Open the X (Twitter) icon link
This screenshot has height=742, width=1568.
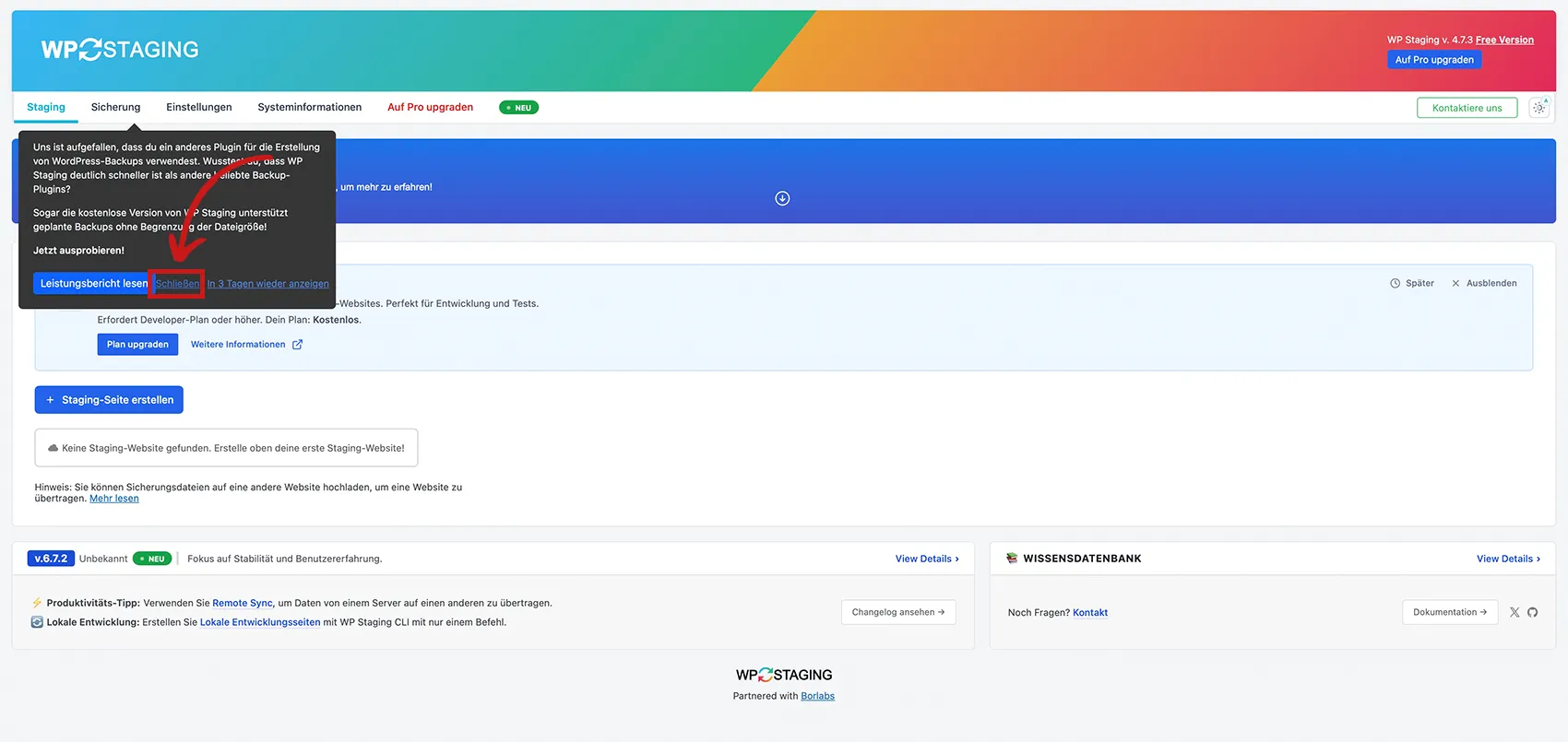(1514, 612)
